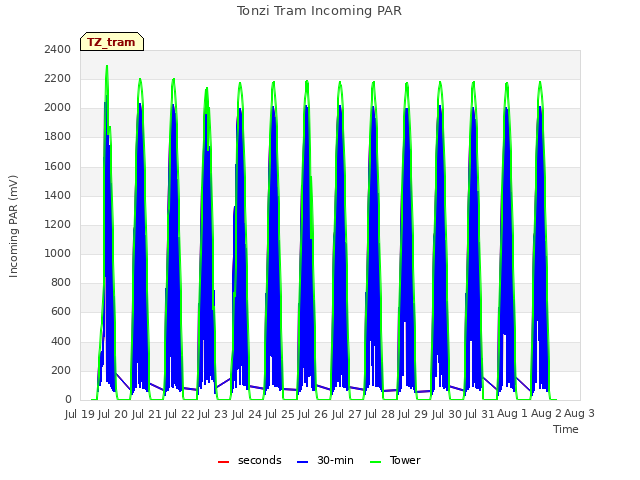Click the blue 30-min legend swatch
640x480 pixels.
coord(302,462)
